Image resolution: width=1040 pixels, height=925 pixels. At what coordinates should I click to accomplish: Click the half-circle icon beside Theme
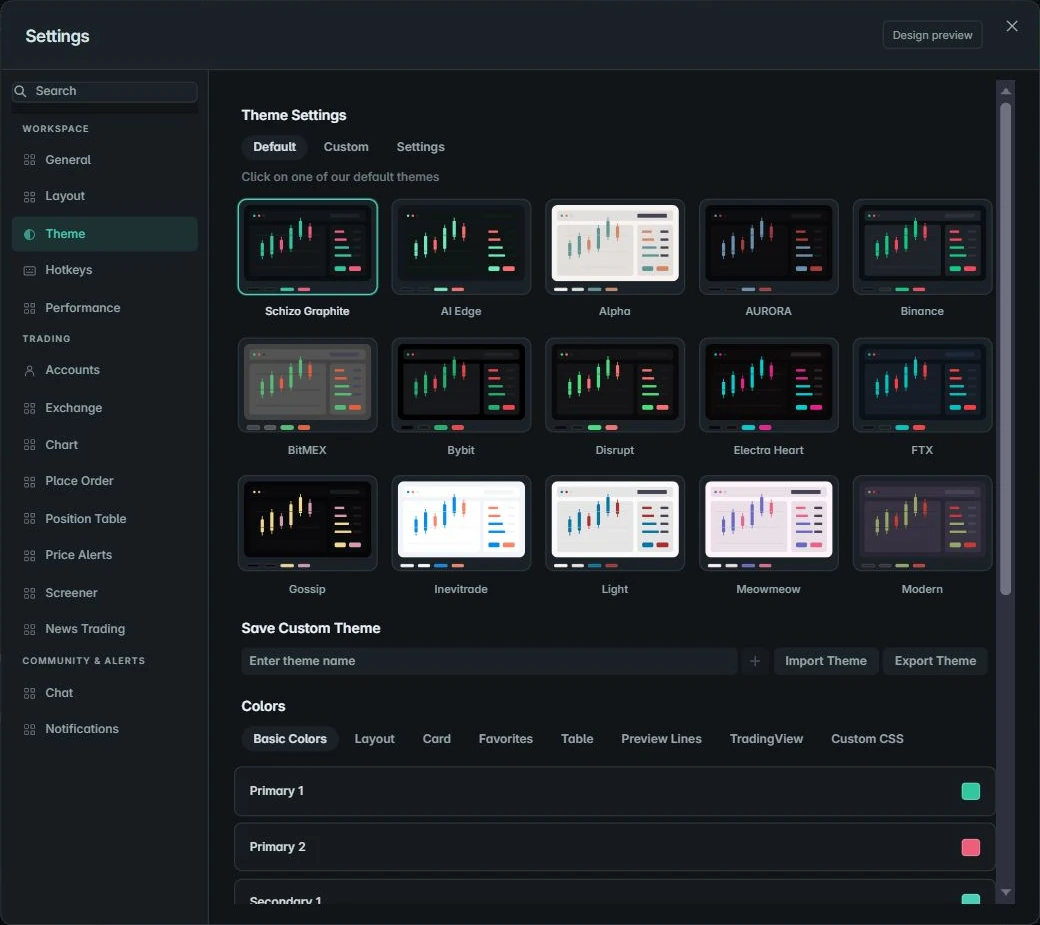[29, 234]
